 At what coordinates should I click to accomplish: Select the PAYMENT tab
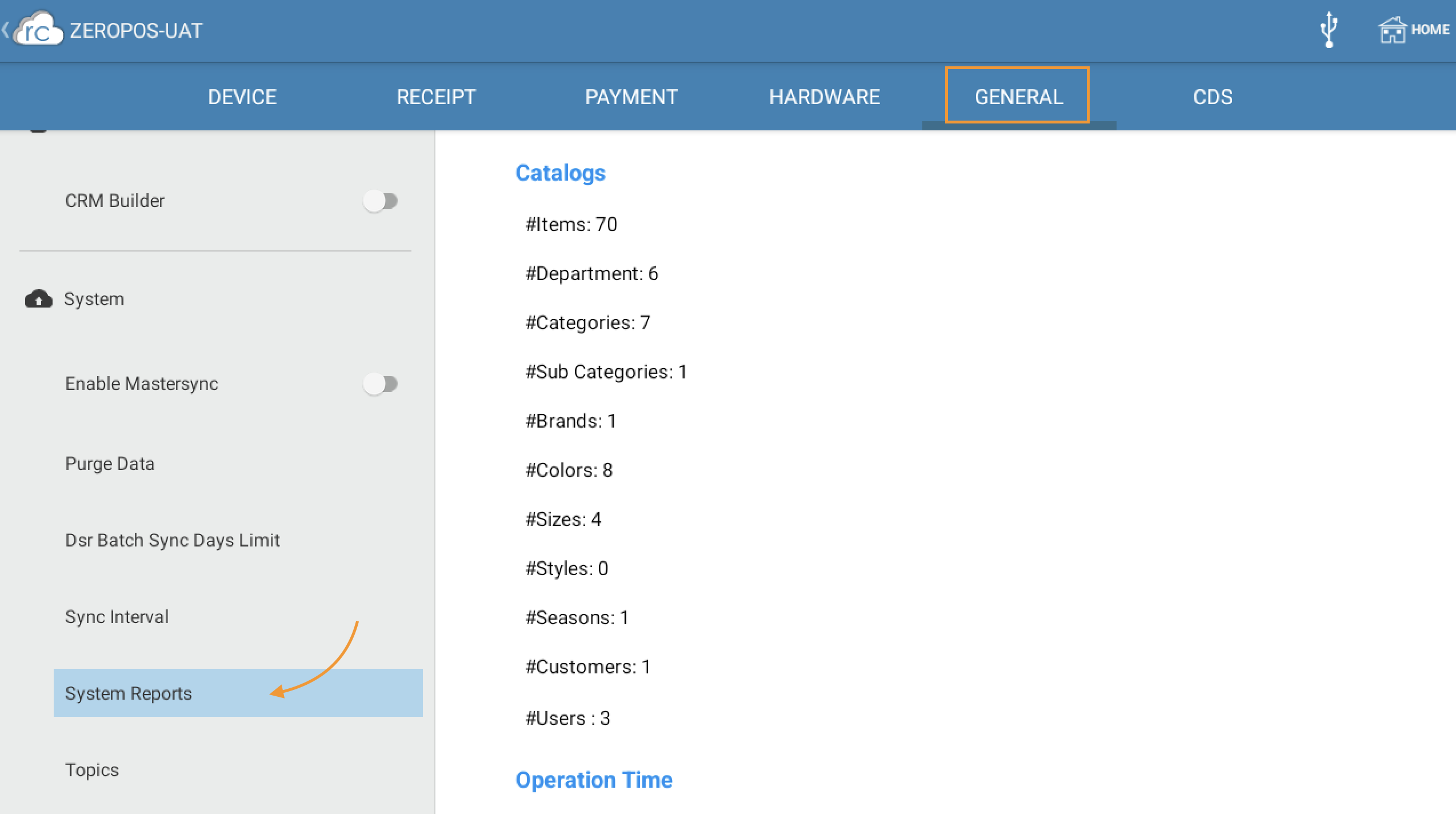coord(631,97)
